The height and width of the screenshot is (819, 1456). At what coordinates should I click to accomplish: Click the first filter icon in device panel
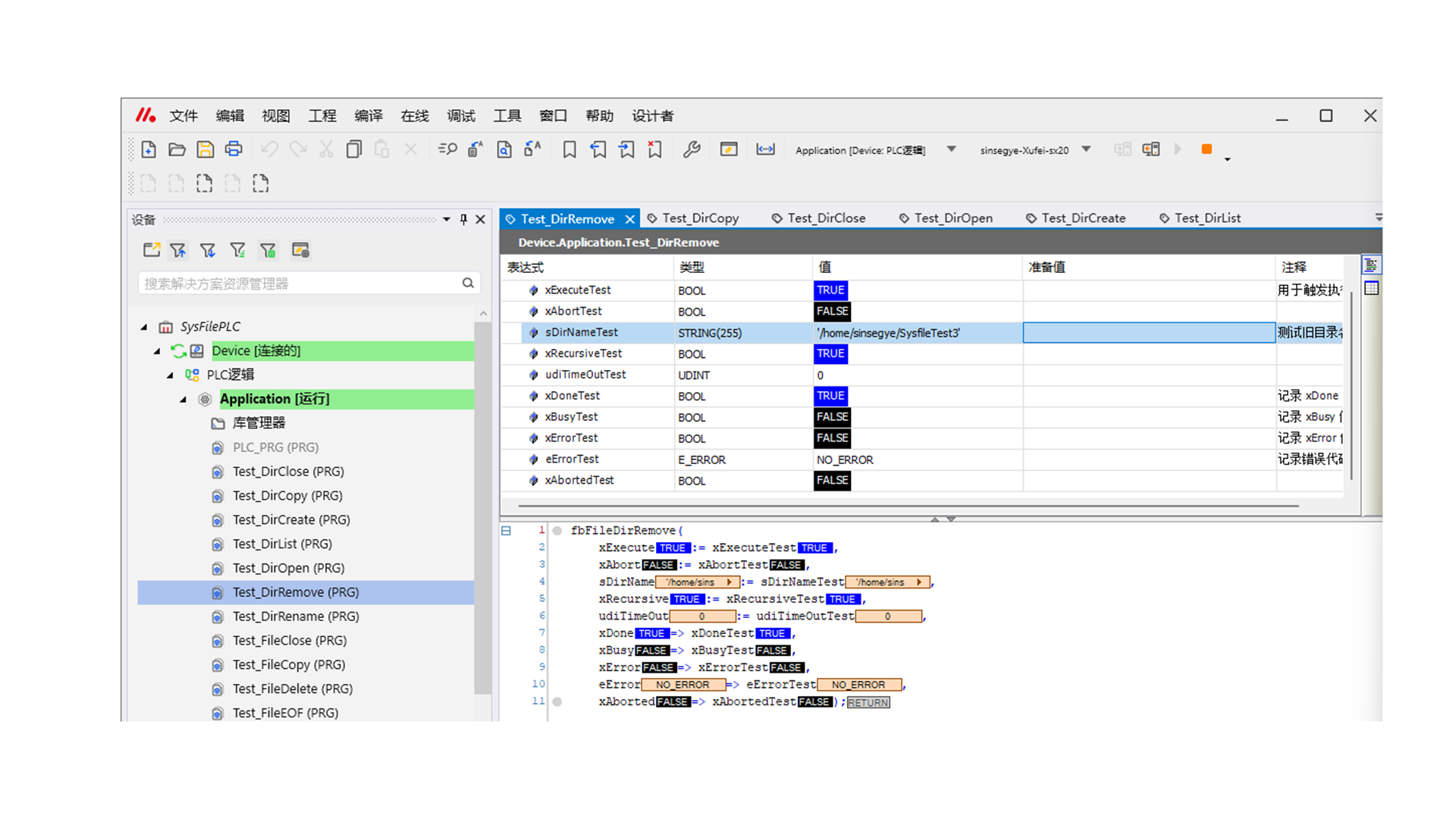click(178, 250)
